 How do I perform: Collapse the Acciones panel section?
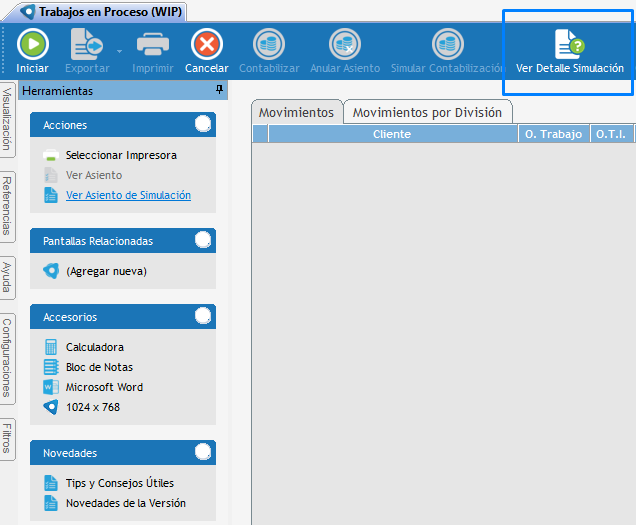pos(203,124)
